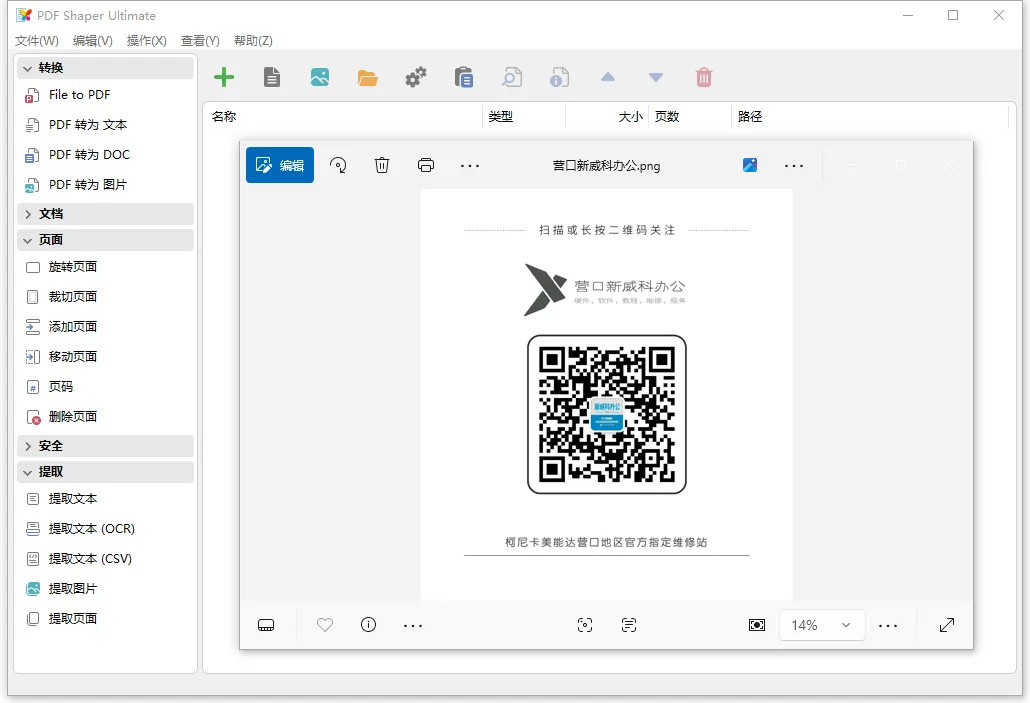This screenshot has height=703, width=1030.
Task: Print the image from photo viewer
Action: tap(426, 165)
